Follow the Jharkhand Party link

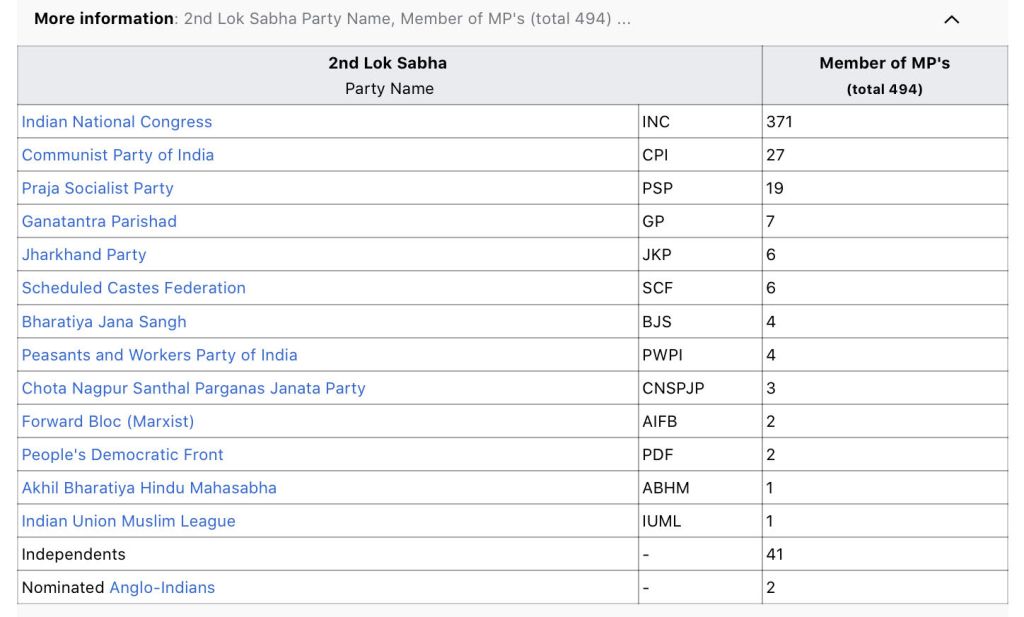point(84,255)
